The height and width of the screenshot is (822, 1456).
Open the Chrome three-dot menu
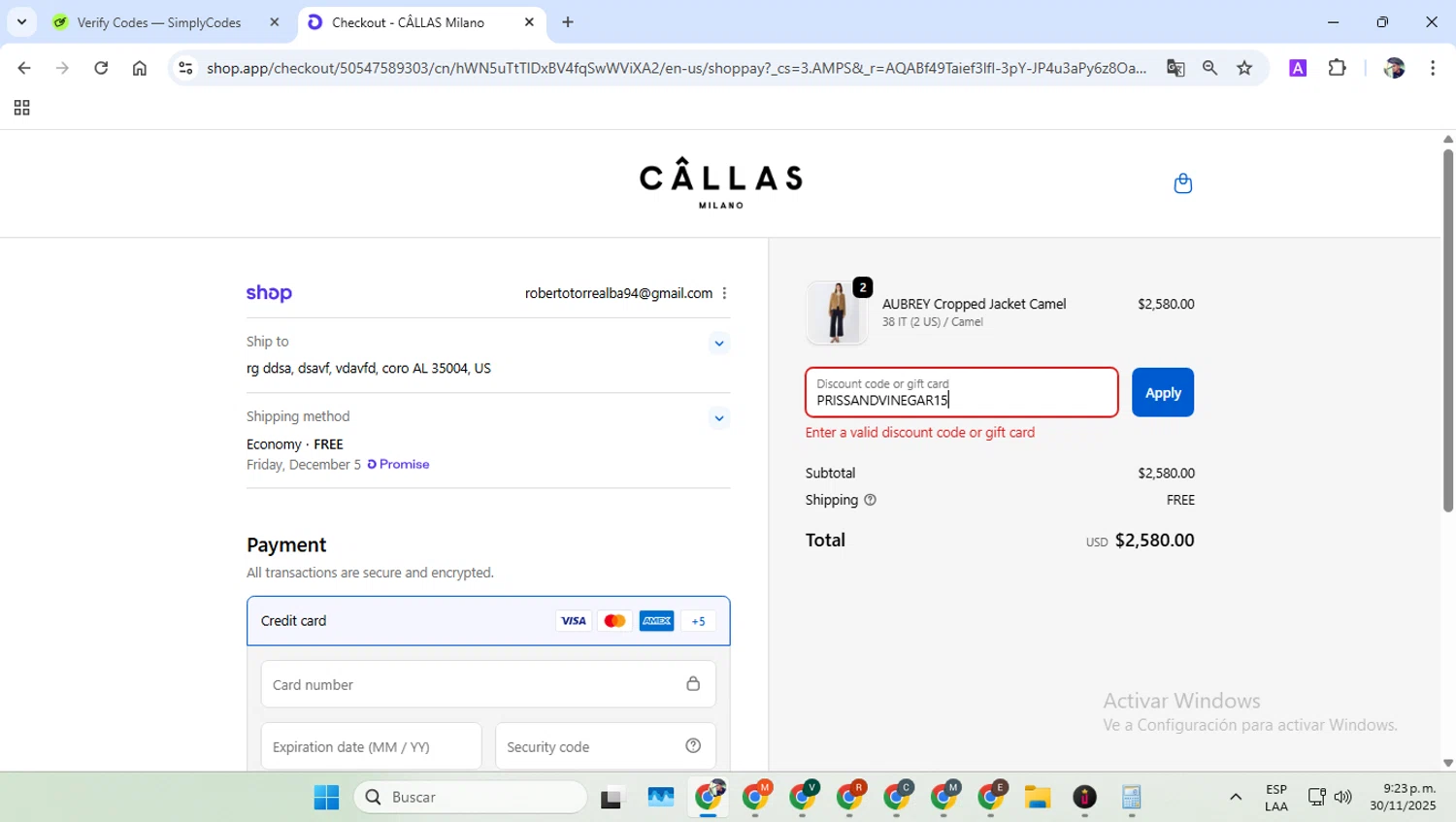point(1433,68)
